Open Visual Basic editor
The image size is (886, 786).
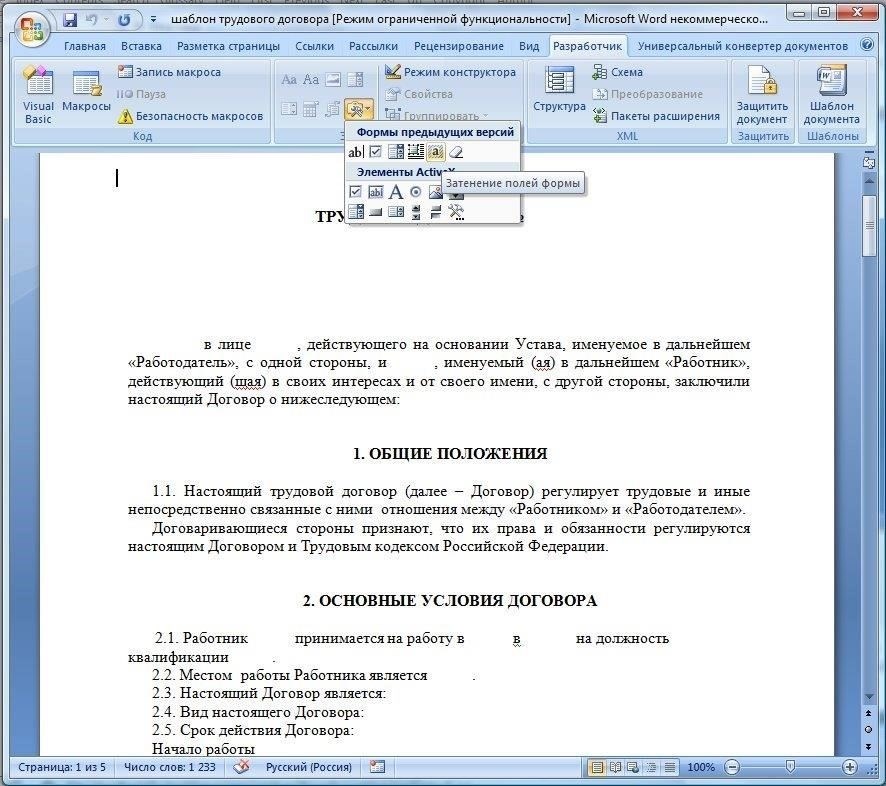pyautogui.click(x=38, y=94)
